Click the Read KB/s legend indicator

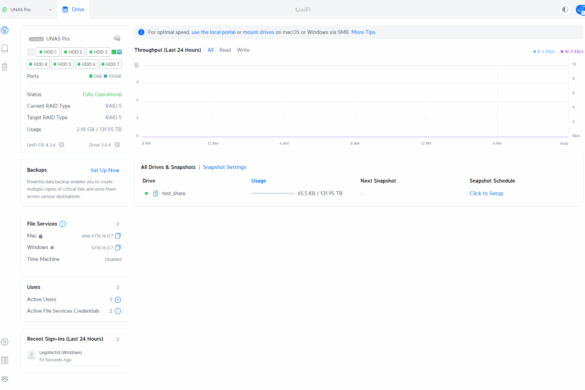tap(544, 52)
